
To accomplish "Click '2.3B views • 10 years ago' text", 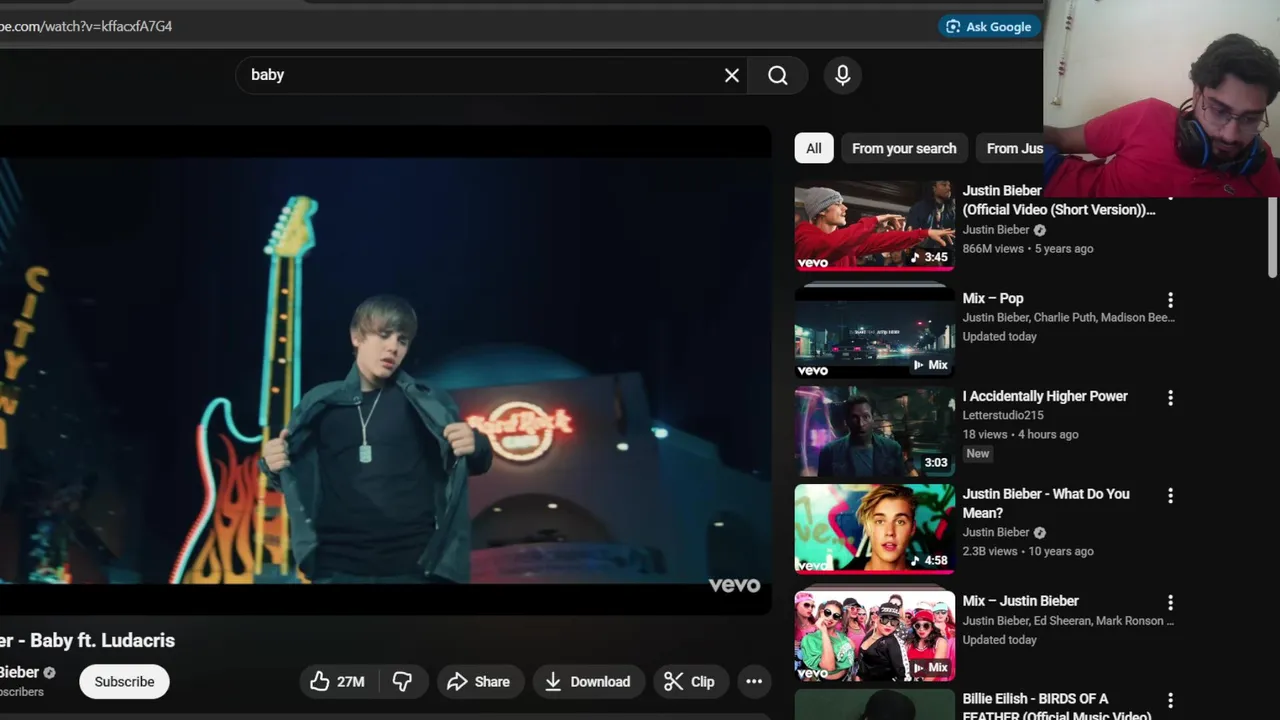I will click(x=1028, y=551).
